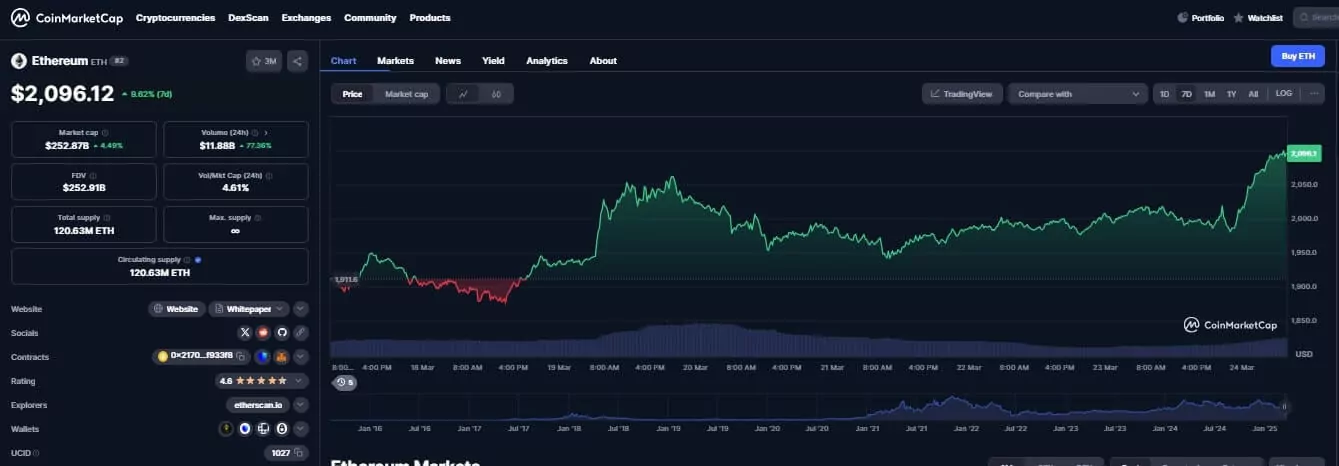Open the Watchlist star link
1339x466 pixels.
(x=1257, y=18)
